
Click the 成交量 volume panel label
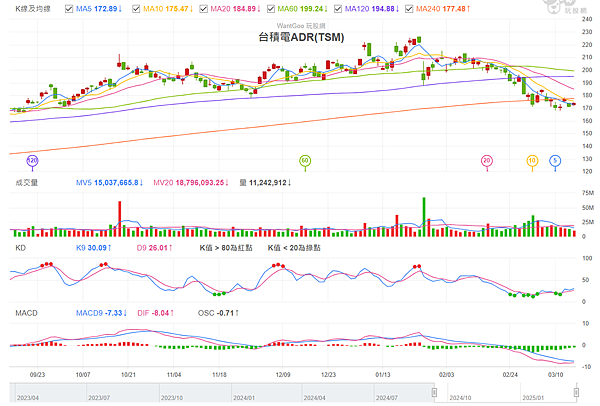27,183
